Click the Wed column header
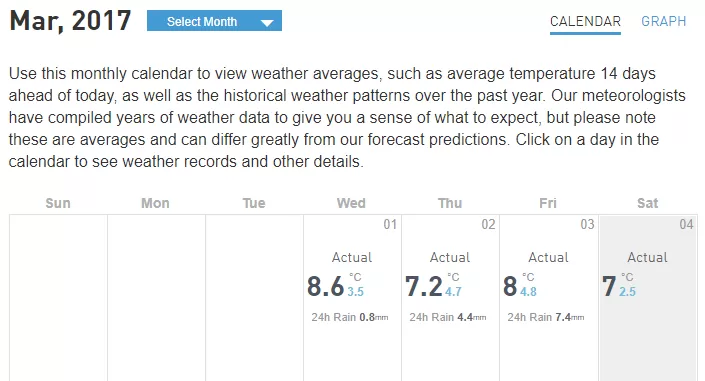Image resolution: width=705 pixels, height=381 pixels. (x=351, y=203)
